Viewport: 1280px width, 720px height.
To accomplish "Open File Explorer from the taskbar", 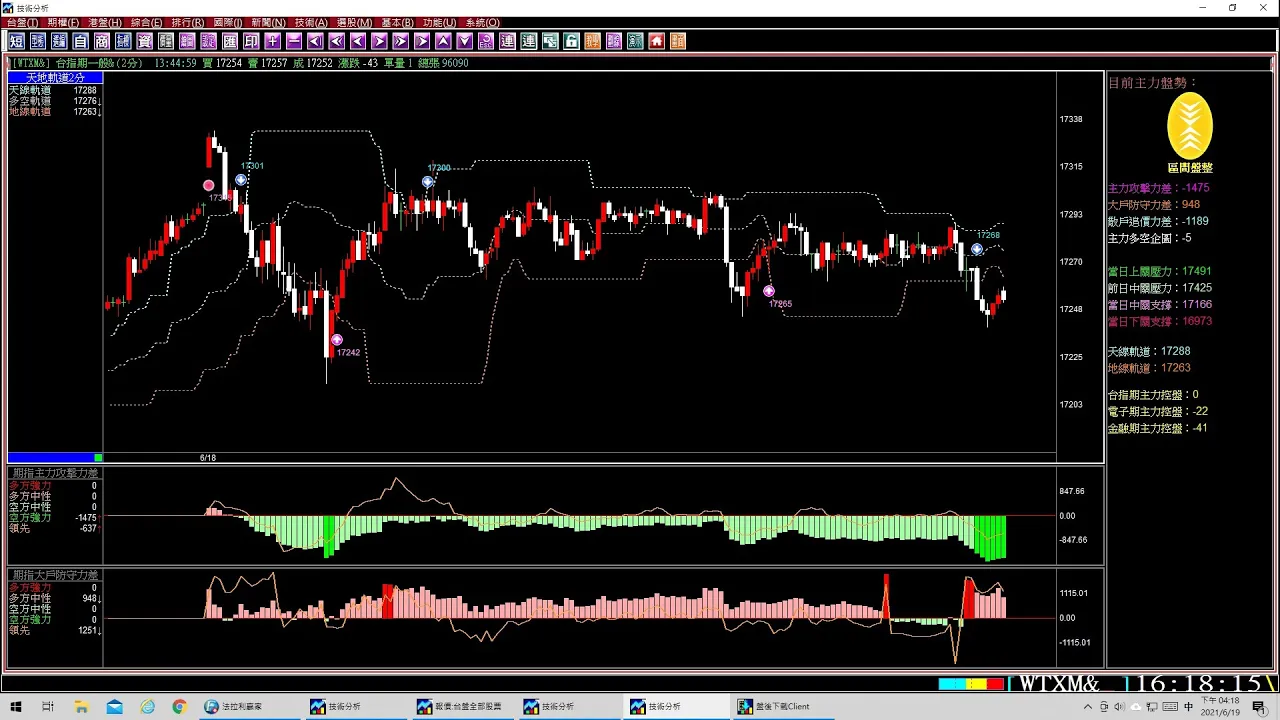I will pyautogui.click(x=81, y=707).
